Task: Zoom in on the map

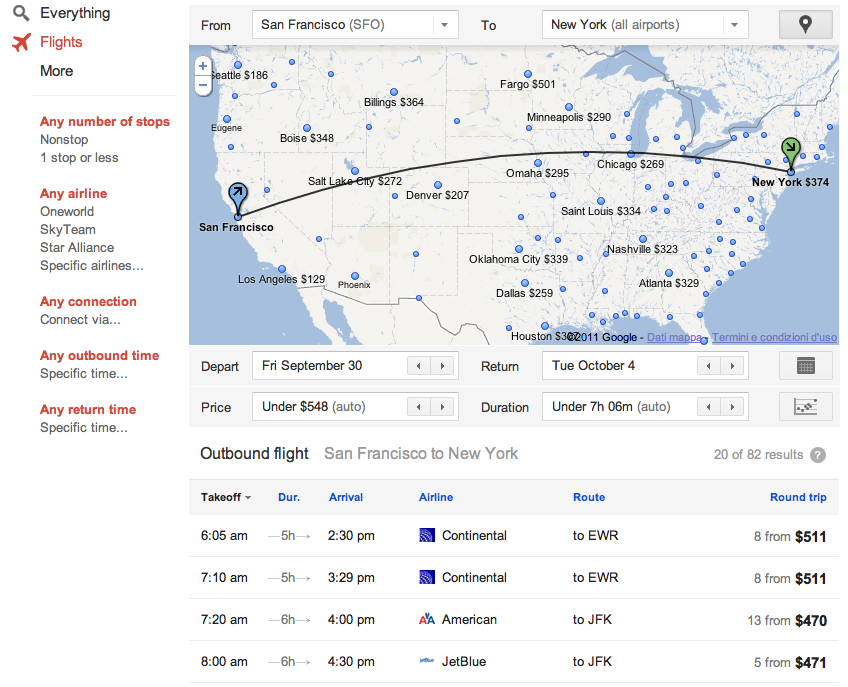Action: point(203,66)
